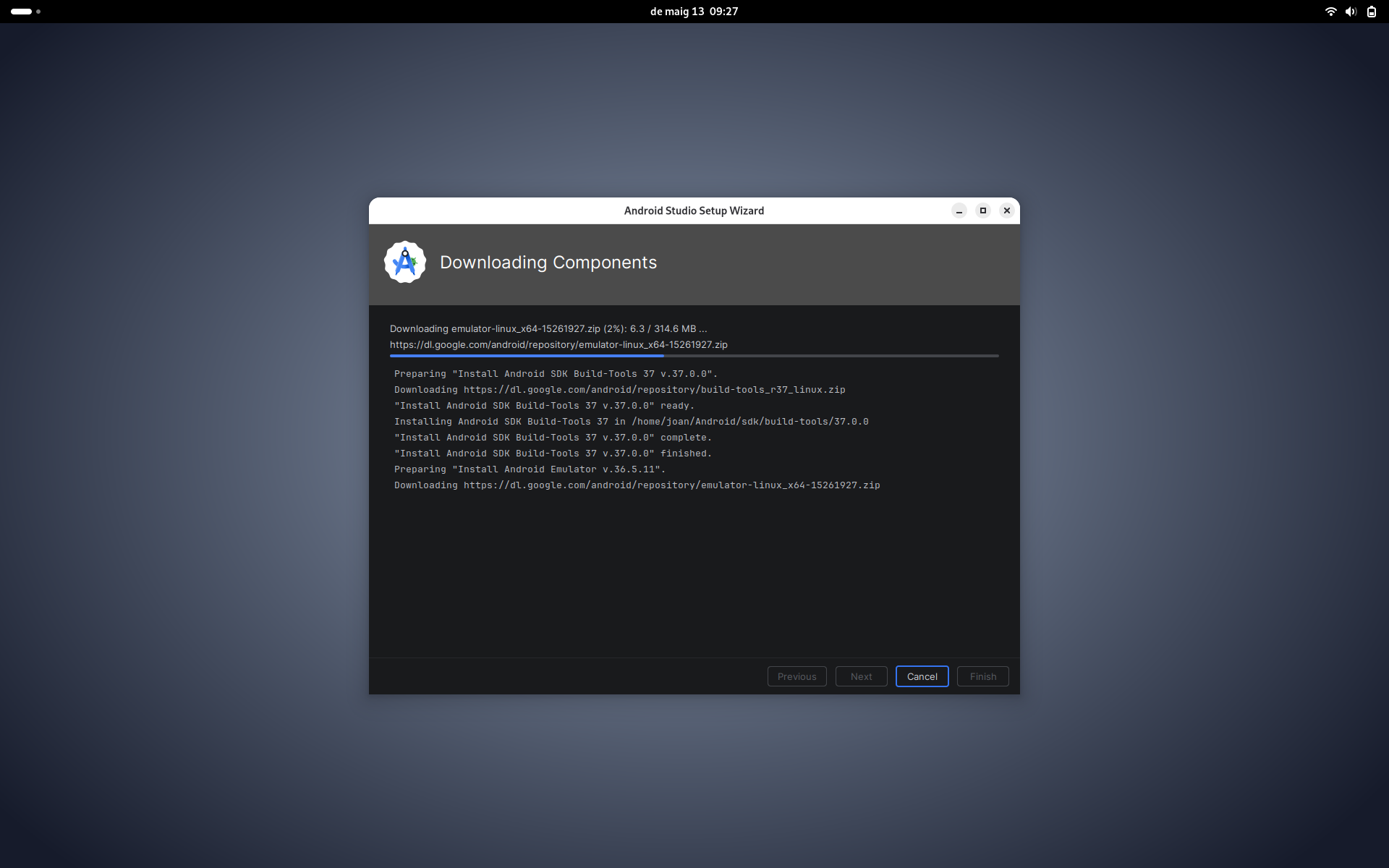1389x868 pixels.
Task: Click the Android Studio Setup Wizard title
Action: click(694, 210)
